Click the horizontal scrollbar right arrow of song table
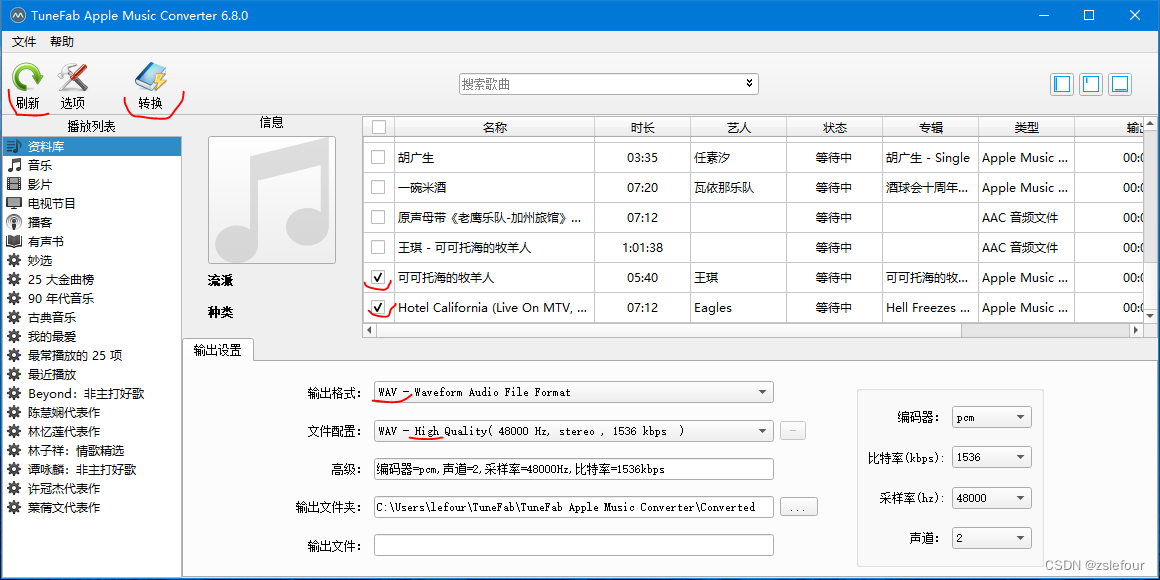 coord(1136,331)
